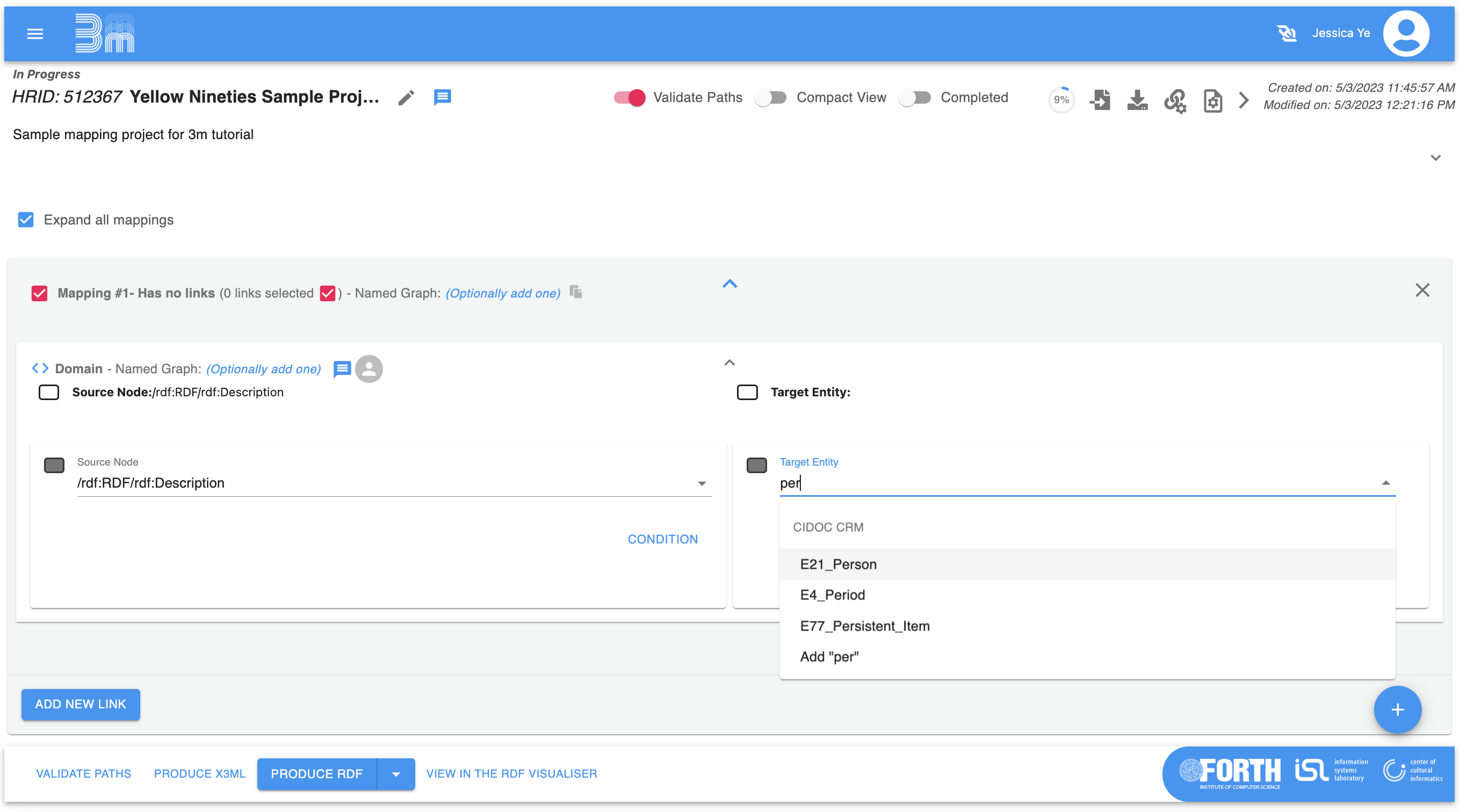This screenshot has height=812, width=1460.
Task: Open project comments chat icon
Action: 442,97
